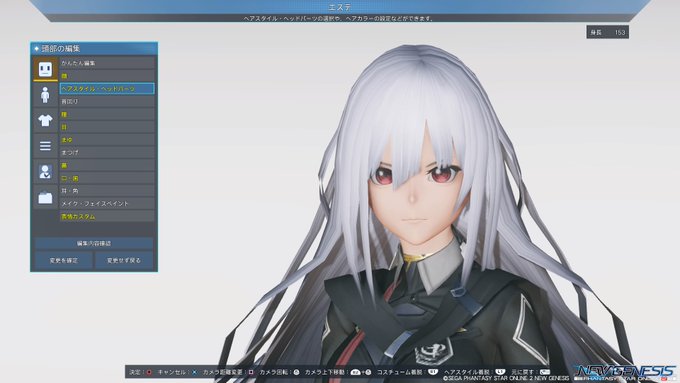Open the character portrait icon category
Screen dimensions: 680x383
coord(46,172)
